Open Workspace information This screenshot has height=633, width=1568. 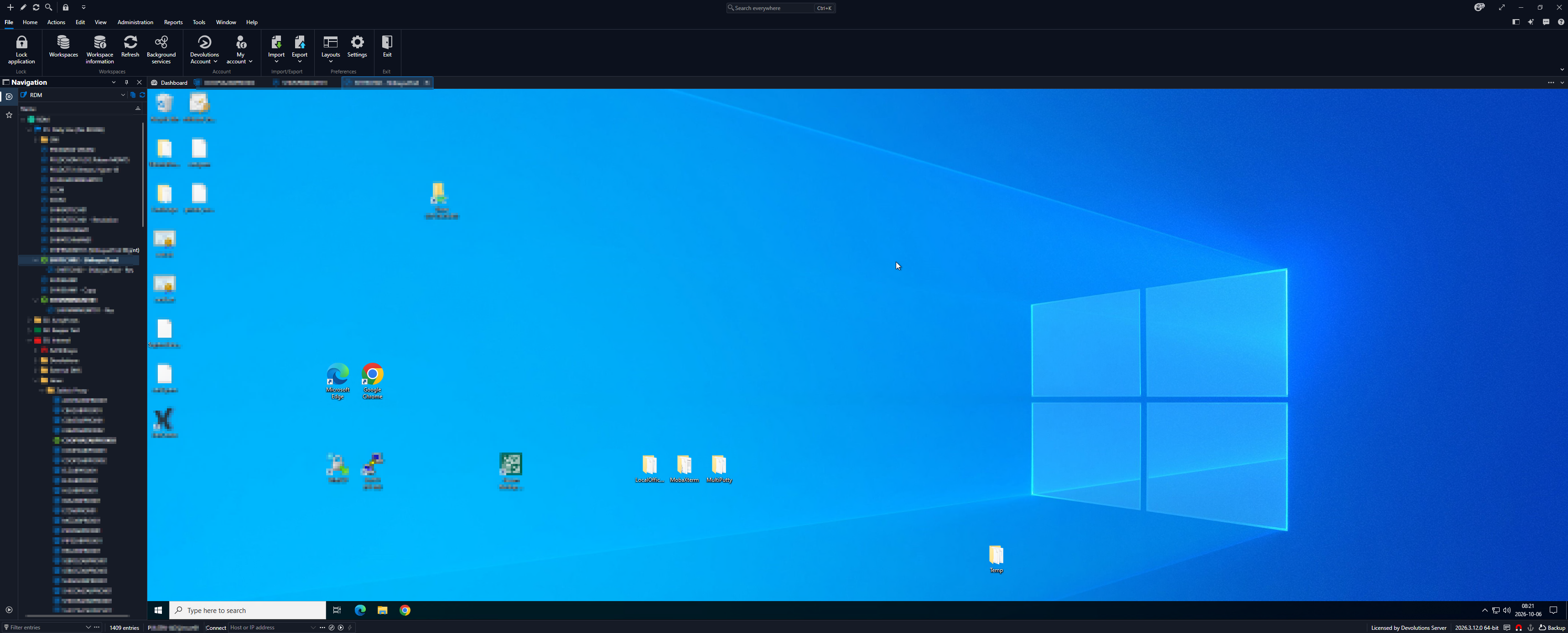point(100,49)
